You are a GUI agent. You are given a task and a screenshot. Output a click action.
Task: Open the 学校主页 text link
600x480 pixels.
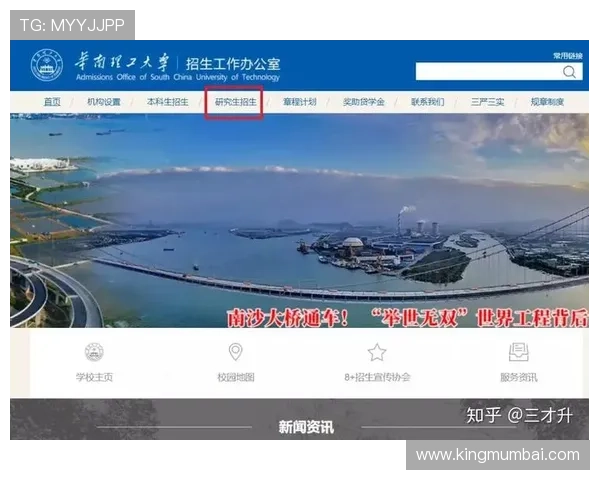pyautogui.click(x=94, y=377)
